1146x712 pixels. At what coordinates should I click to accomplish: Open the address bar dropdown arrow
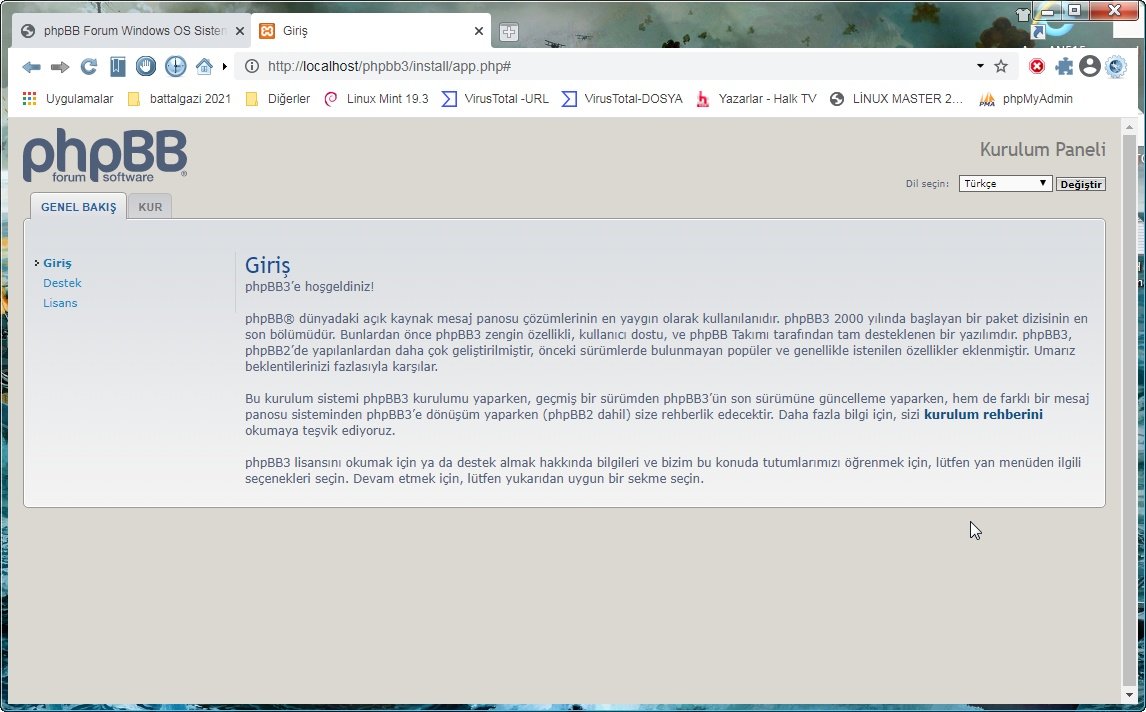(980, 66)
